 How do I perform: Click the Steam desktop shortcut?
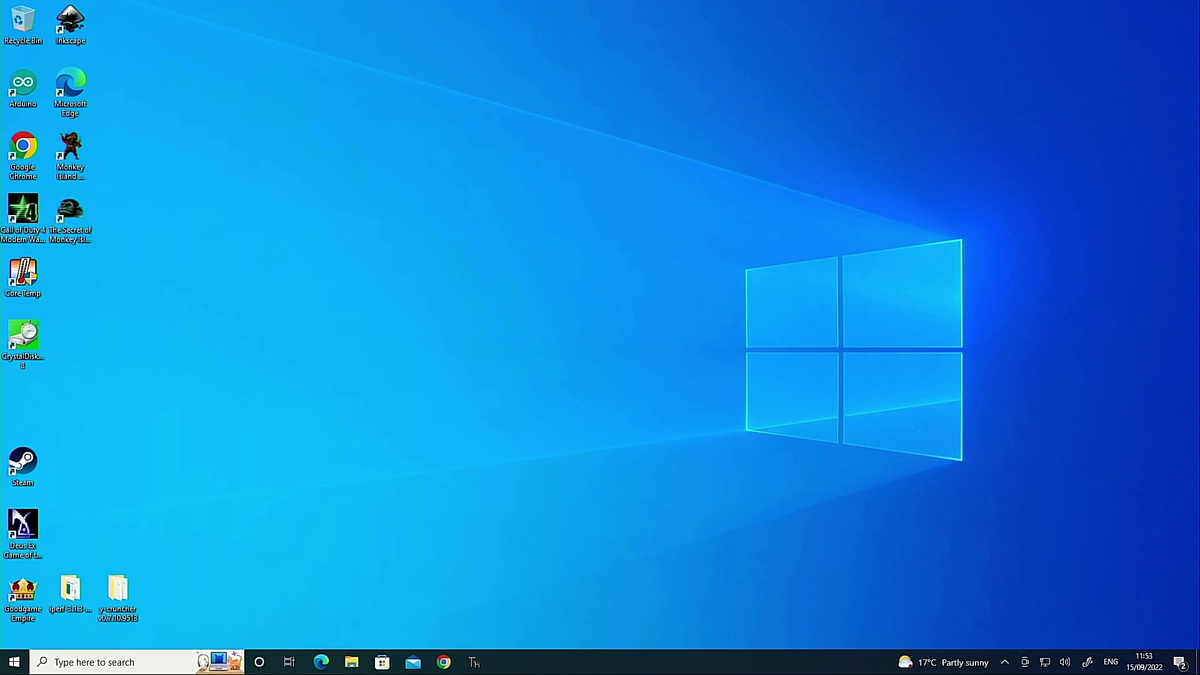tap(23, 467)
